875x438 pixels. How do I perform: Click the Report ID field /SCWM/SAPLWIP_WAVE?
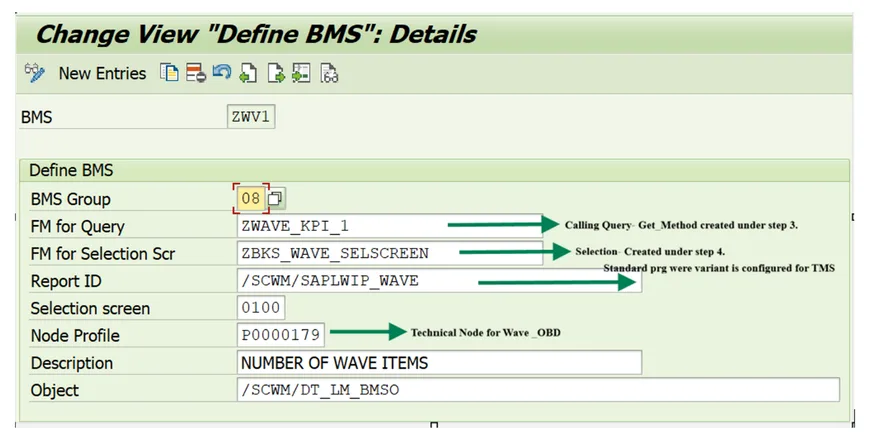[x=439, y=281]
